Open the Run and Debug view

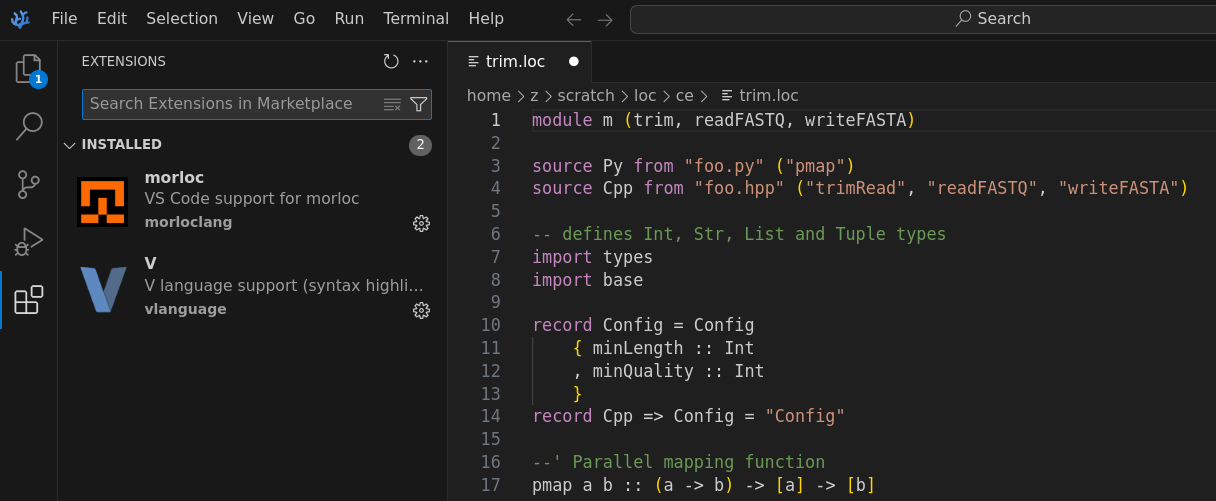(29, 242)
